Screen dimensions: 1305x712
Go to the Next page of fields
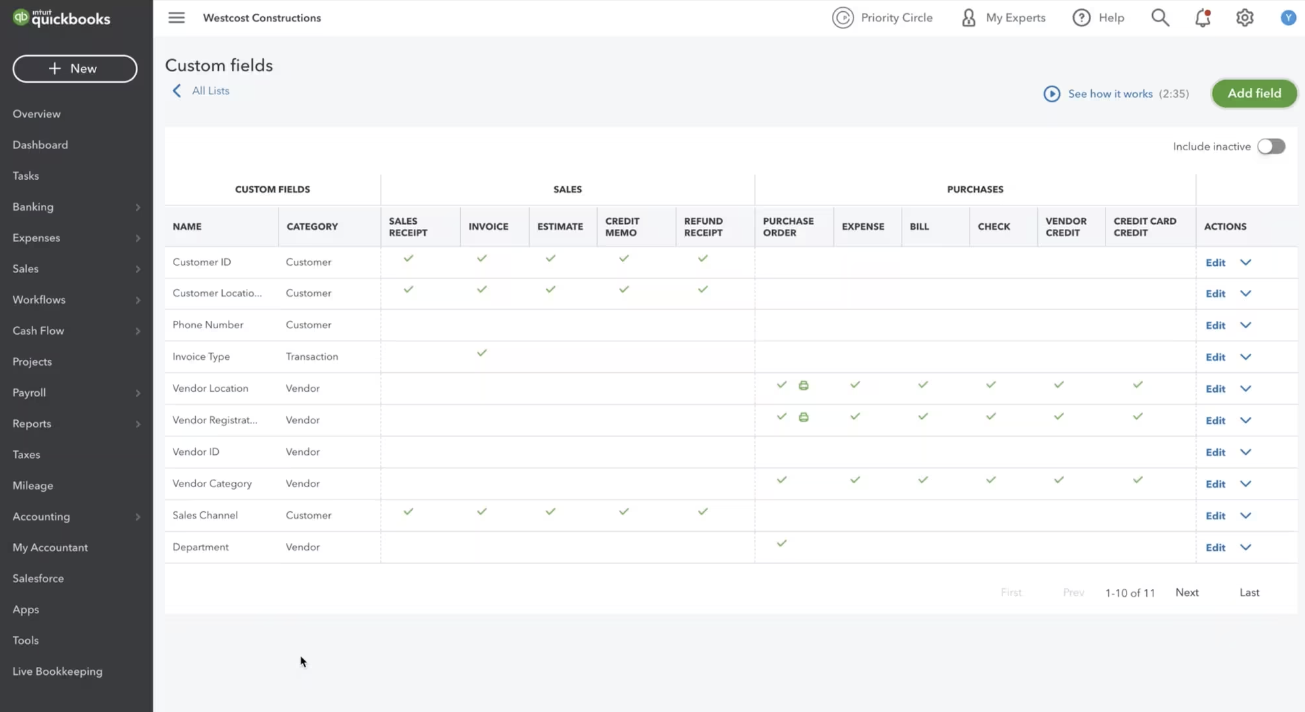pos(1187,593)
